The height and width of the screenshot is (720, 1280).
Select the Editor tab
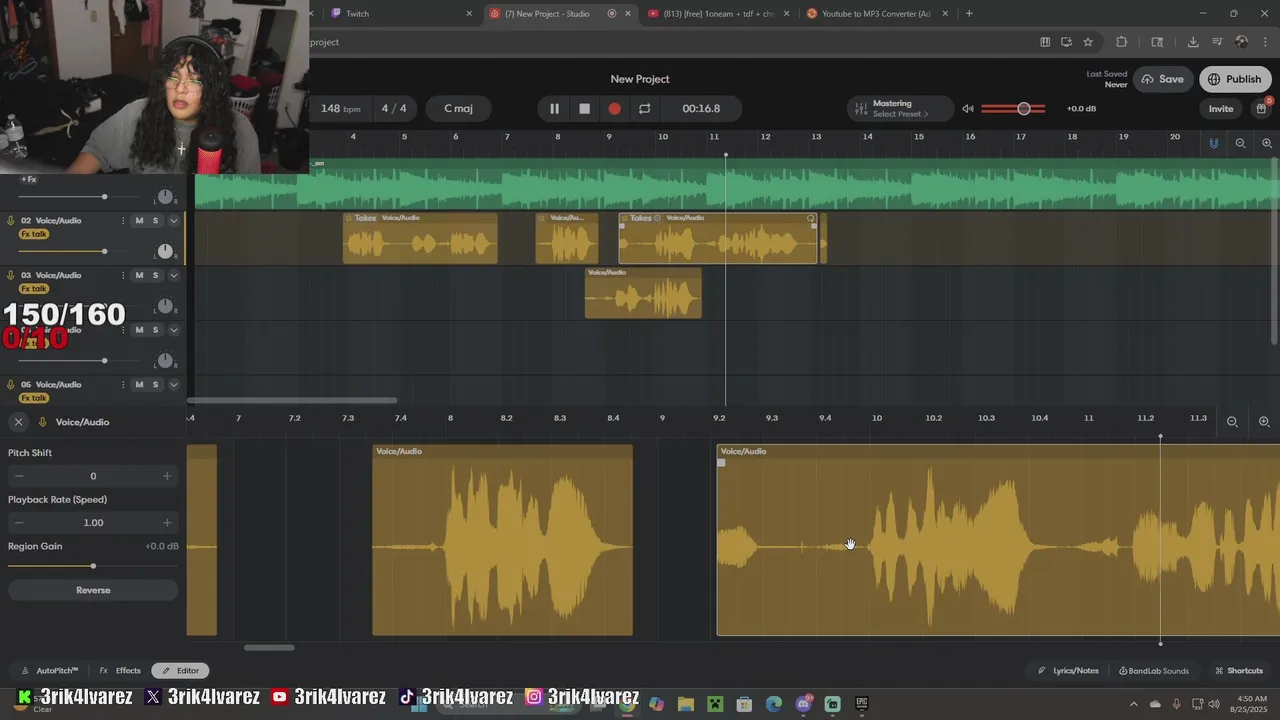click(x=180, y=671)
